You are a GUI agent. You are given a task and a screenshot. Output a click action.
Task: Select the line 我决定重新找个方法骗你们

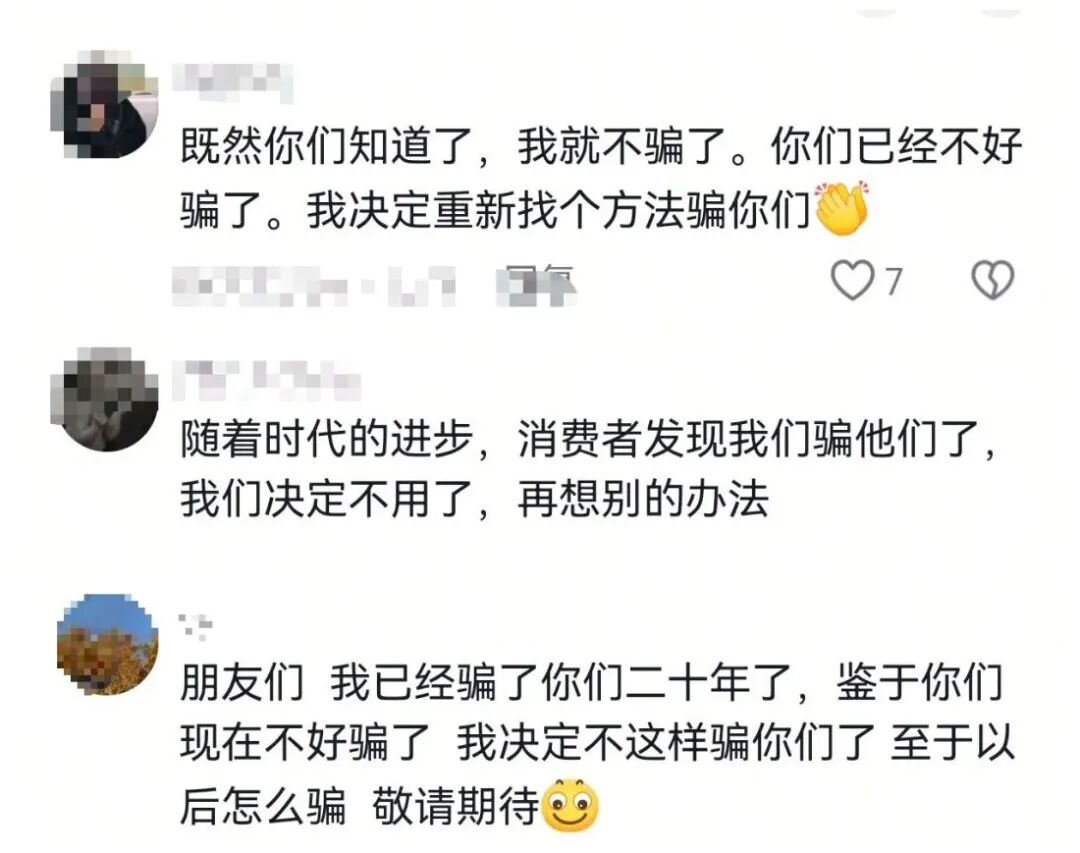pos(559,209)
